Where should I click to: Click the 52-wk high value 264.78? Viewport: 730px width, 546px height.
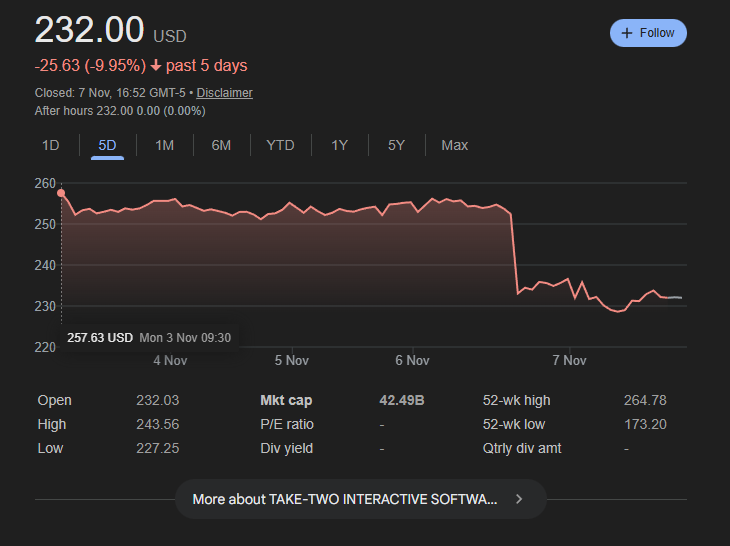(644, 400)
